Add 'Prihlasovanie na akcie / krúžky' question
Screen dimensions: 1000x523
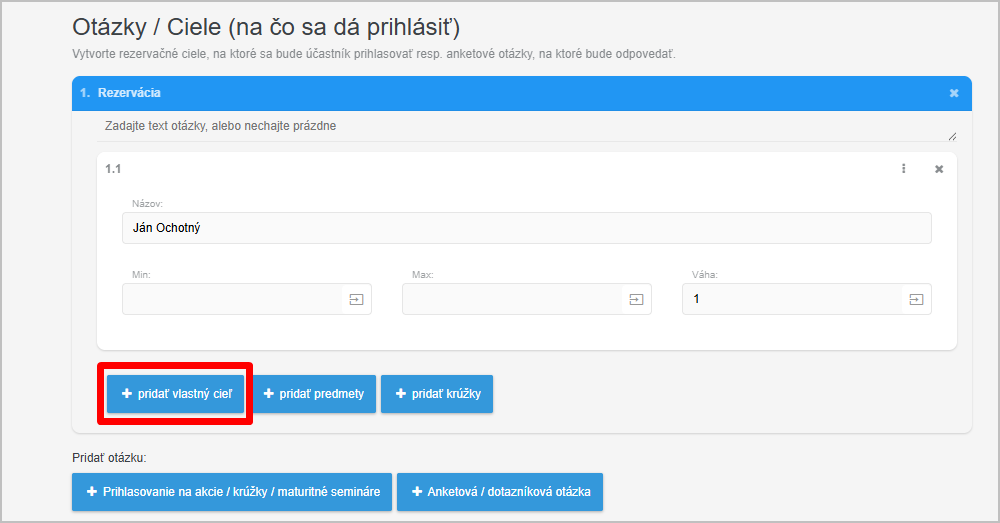(232, 492)
